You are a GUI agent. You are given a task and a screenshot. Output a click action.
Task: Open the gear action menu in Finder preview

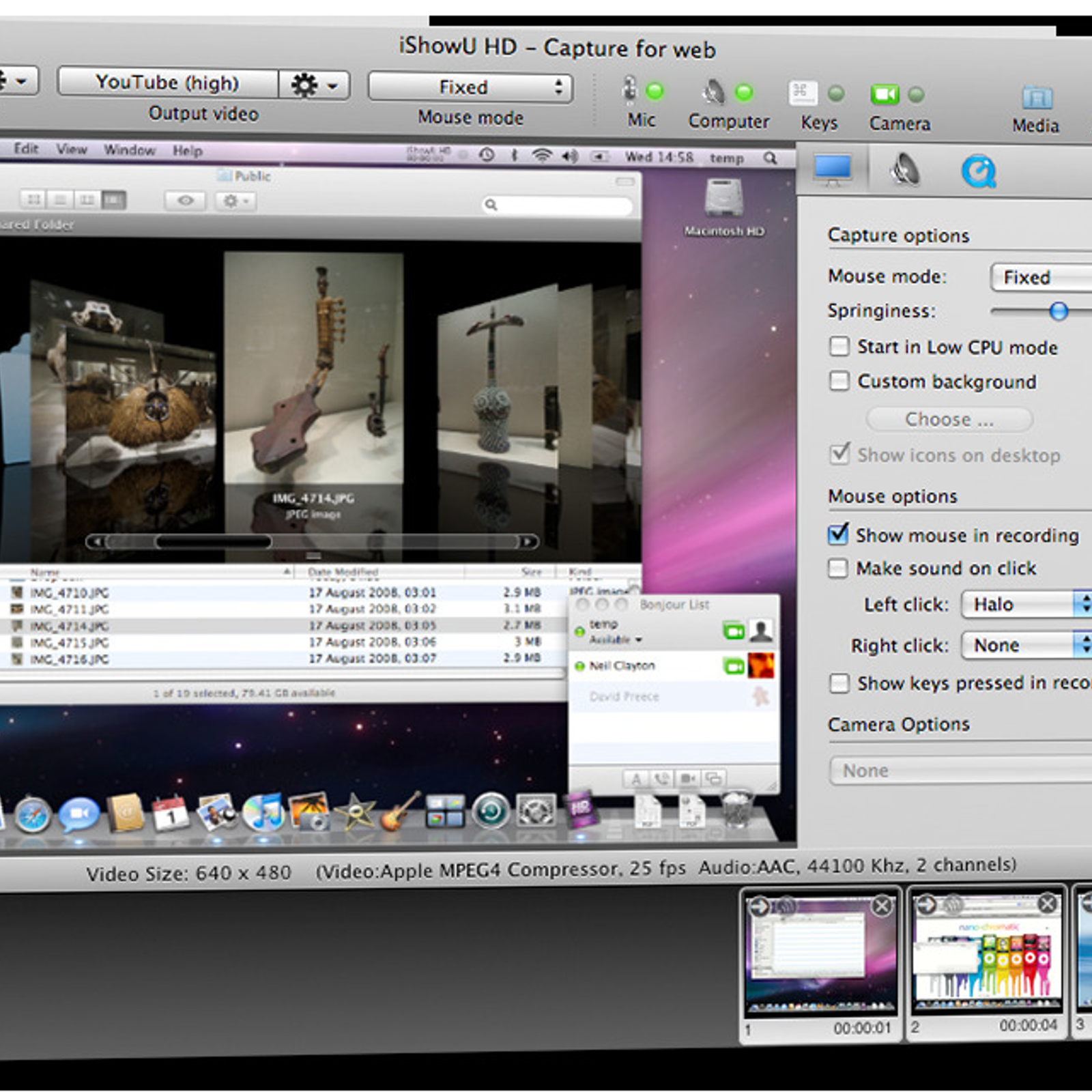(x=235, y=201)
